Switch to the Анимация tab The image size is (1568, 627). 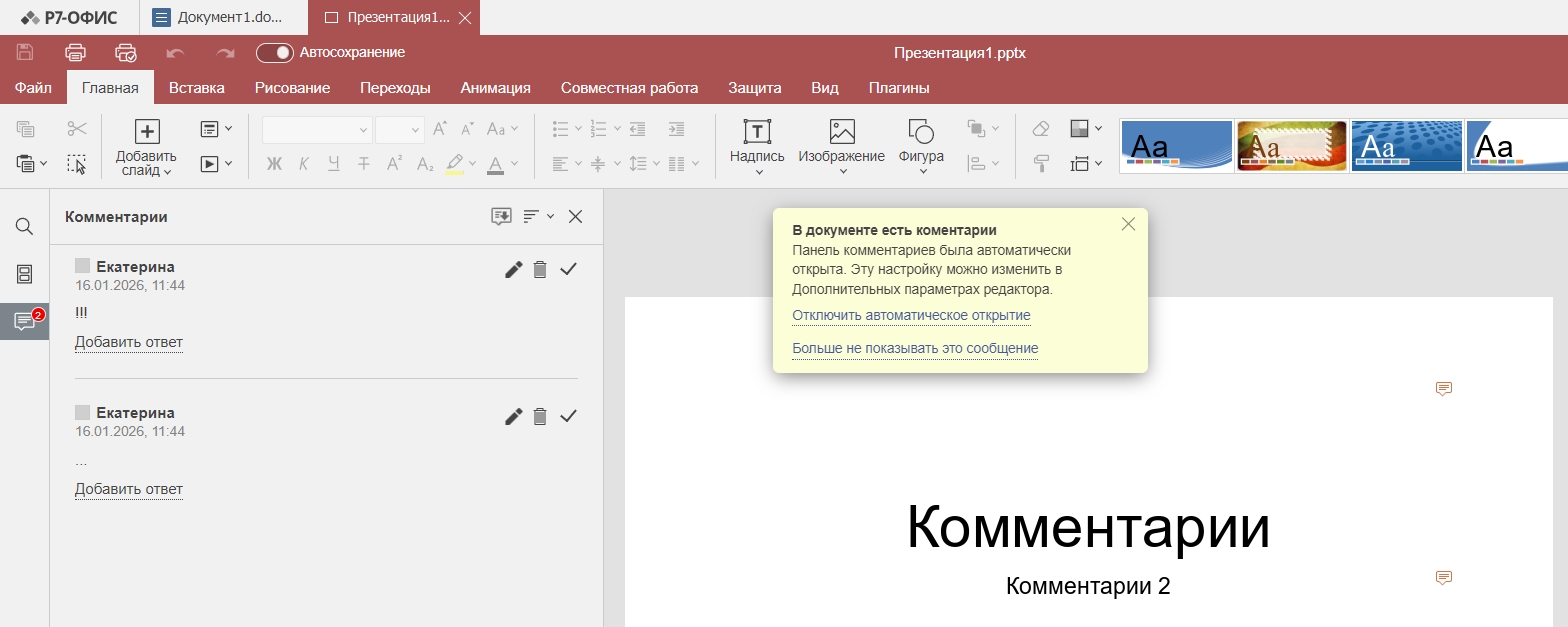coord(495,88)
